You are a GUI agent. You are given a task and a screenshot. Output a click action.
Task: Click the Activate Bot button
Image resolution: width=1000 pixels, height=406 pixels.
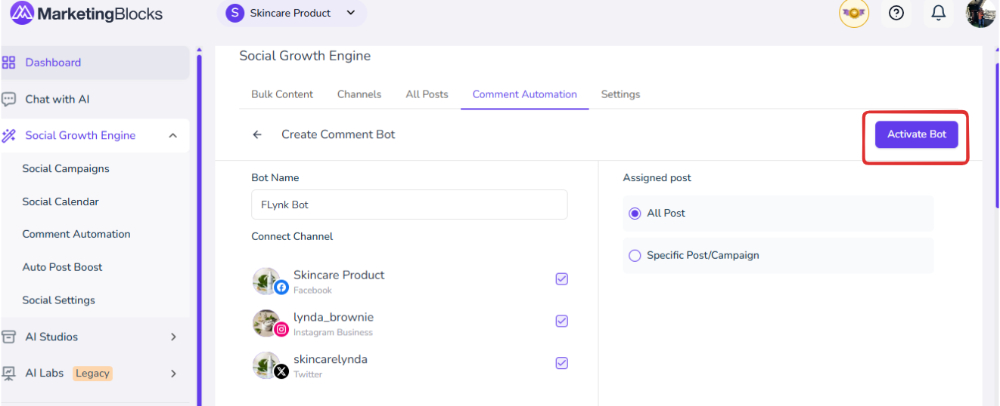916,135
